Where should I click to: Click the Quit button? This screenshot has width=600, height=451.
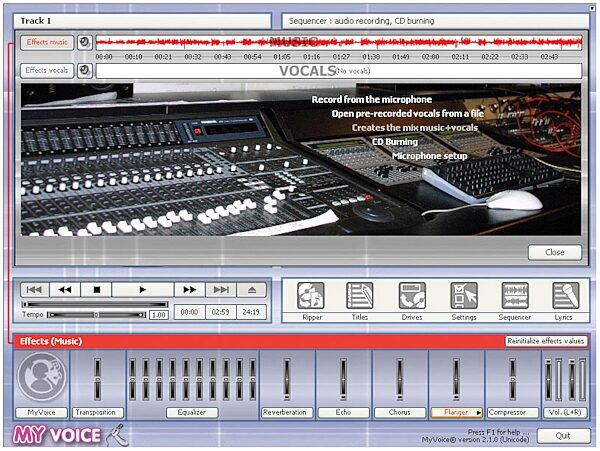(x=563, y=436)
